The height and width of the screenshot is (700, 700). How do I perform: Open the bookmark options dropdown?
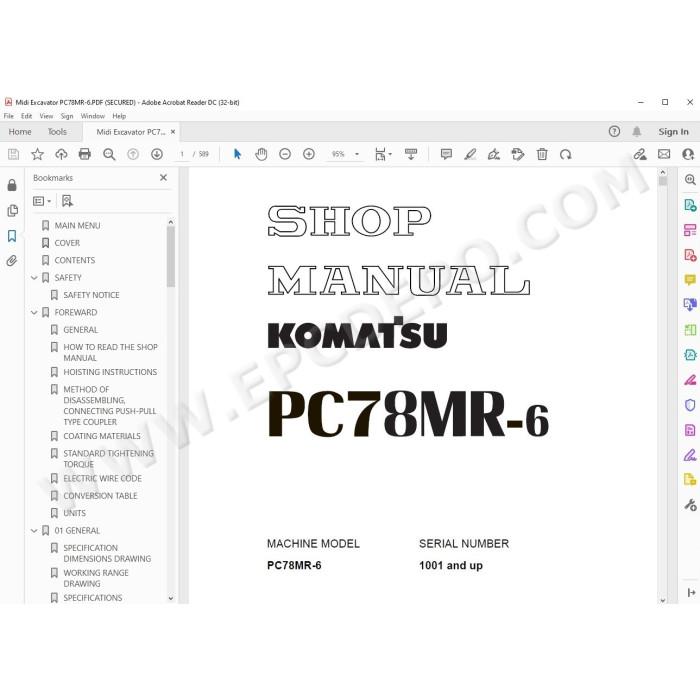[42, 201]
